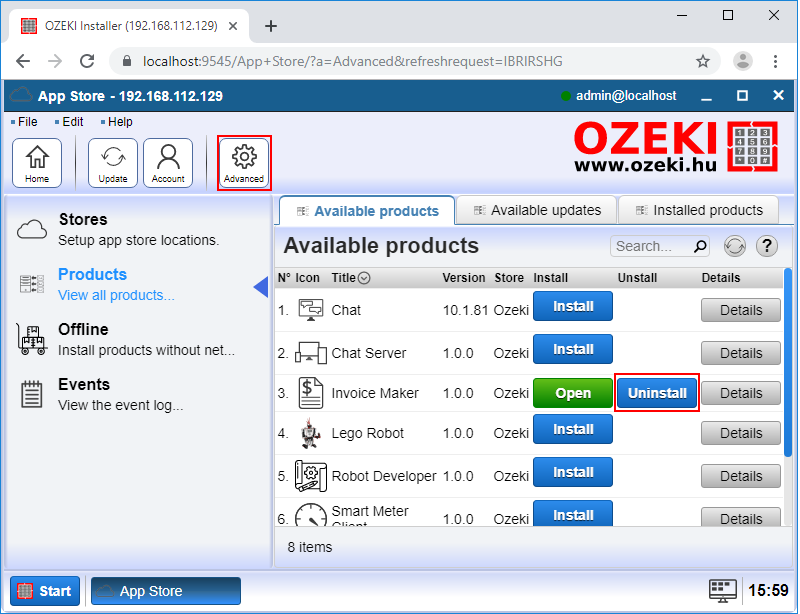
Task: Open the browser profile avatar icon
Action: 743,61
